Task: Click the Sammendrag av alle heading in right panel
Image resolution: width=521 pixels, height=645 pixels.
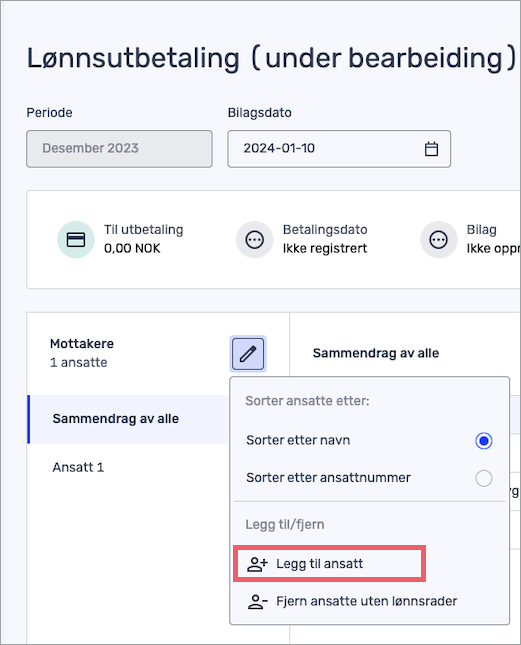Action: tap(376, 353)
